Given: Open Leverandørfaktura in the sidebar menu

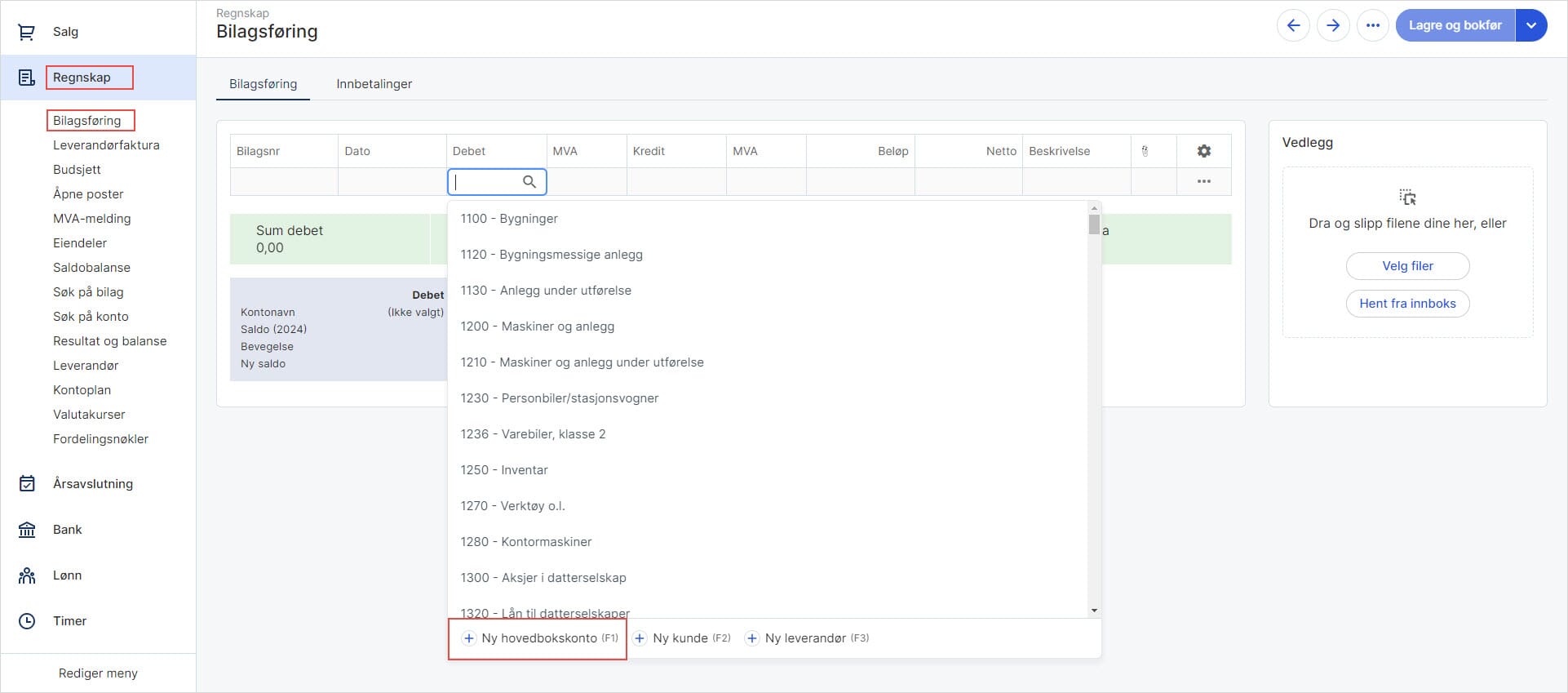Looking at the screenshot, I should click(x=106, y=145).
